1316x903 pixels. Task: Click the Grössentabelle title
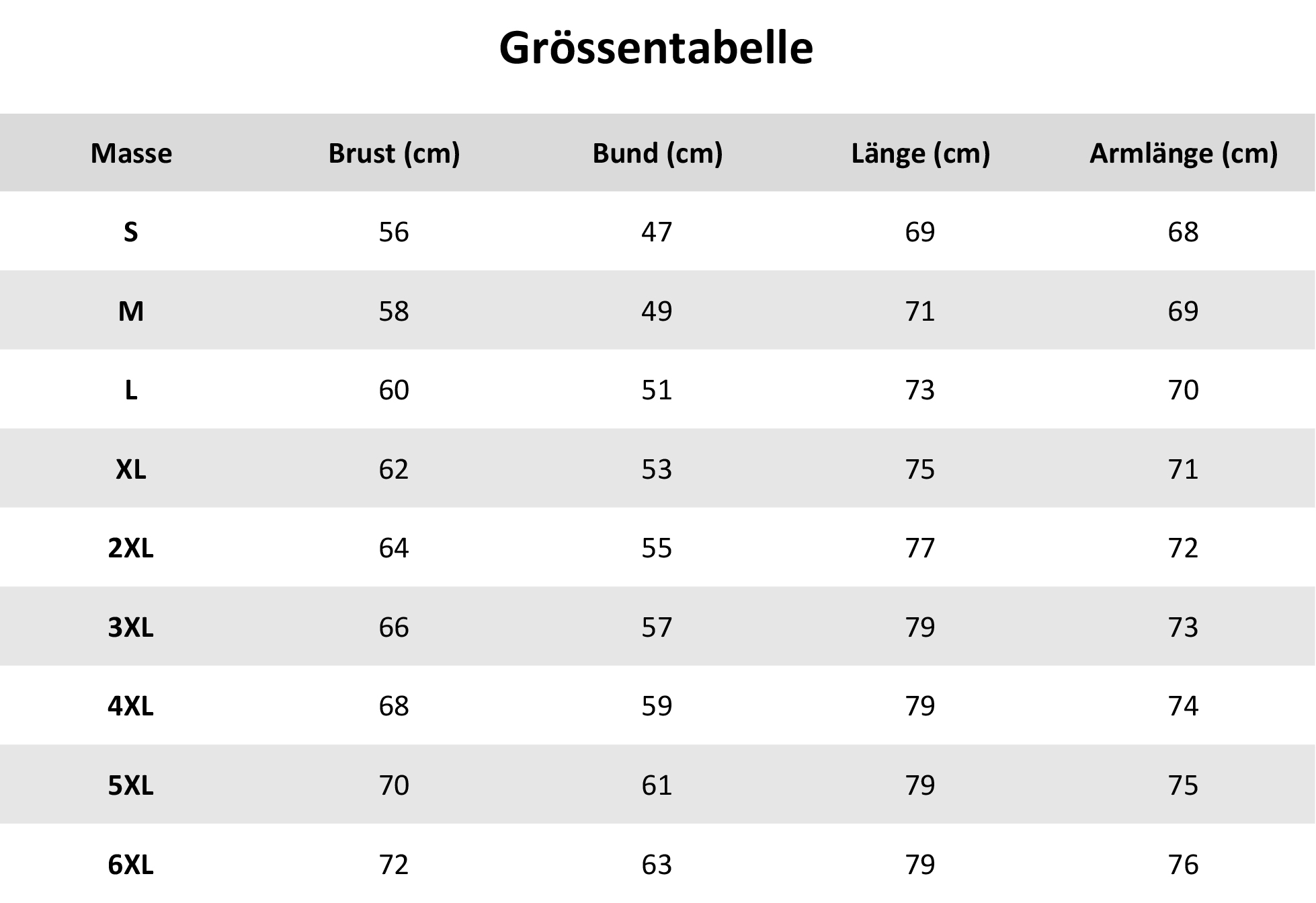pos(656,48)
